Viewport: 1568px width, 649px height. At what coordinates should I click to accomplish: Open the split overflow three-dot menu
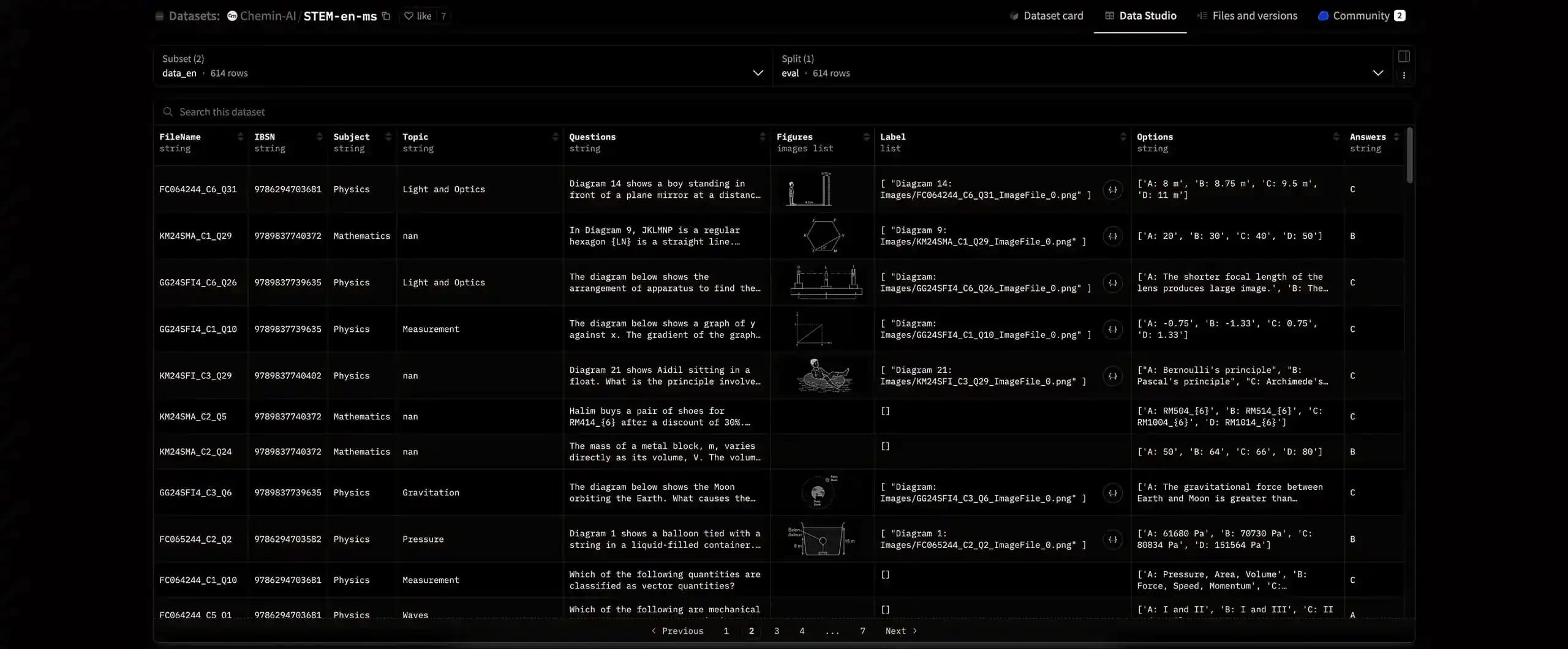click(1404, 75)
